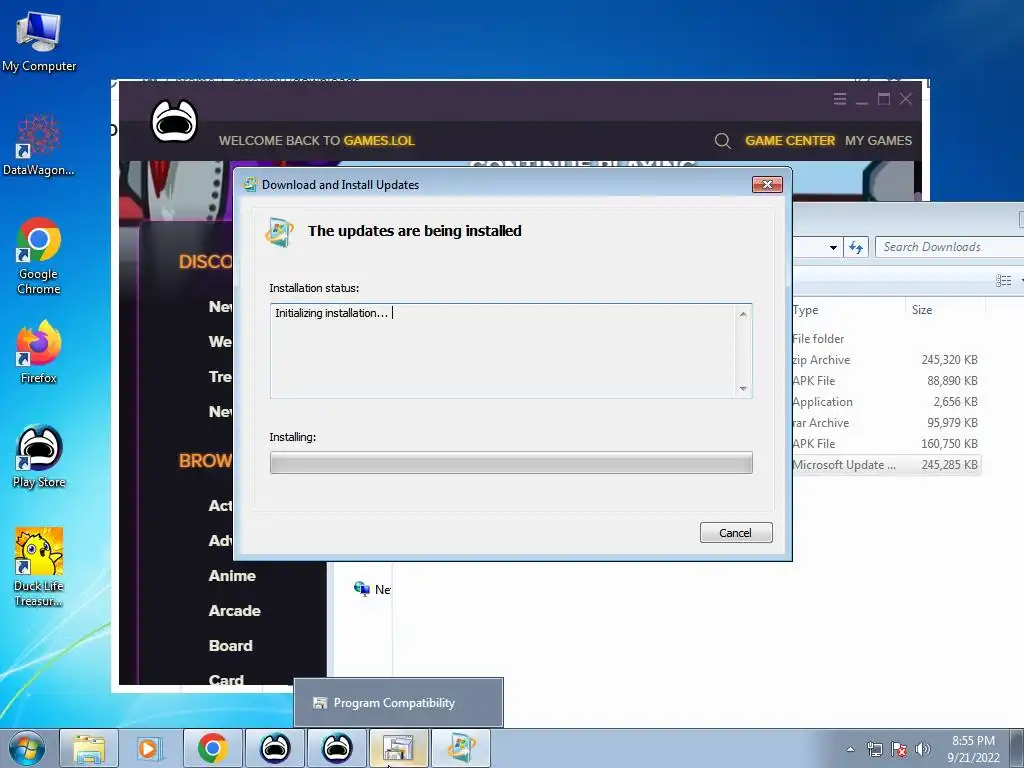
Task: Open Windows Explorer from taskbar
Action: 89,748
